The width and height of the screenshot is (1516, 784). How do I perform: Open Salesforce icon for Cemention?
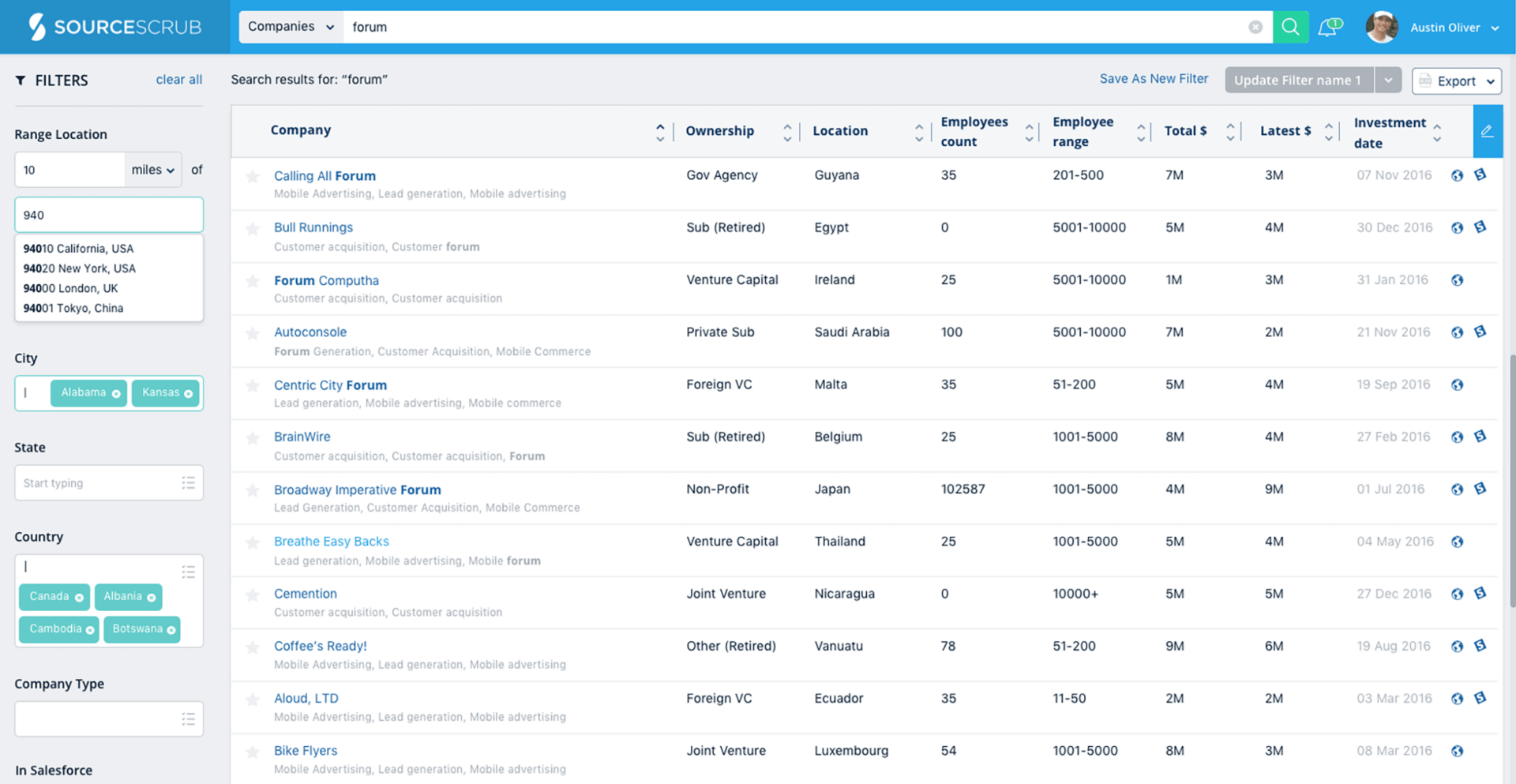(1480, 593)
